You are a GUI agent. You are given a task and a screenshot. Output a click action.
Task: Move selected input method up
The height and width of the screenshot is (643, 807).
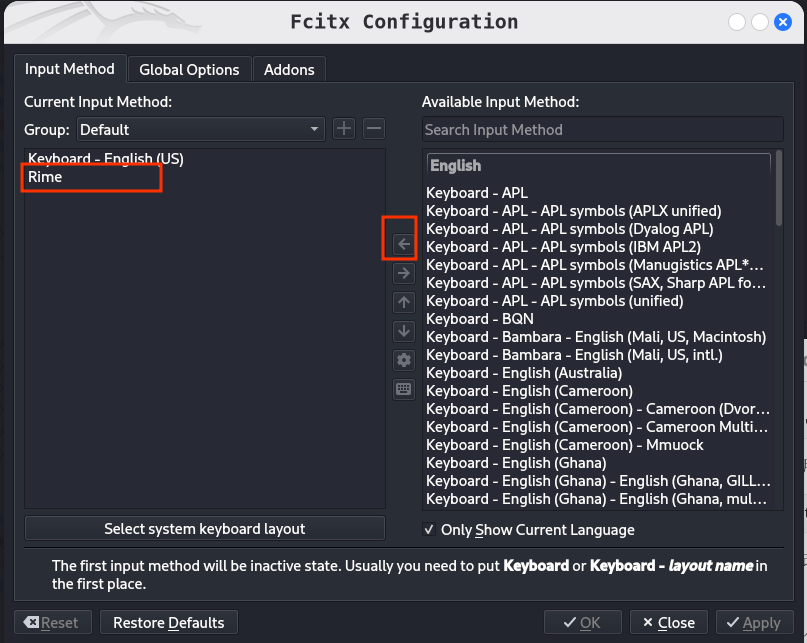(x=403, y=302)
